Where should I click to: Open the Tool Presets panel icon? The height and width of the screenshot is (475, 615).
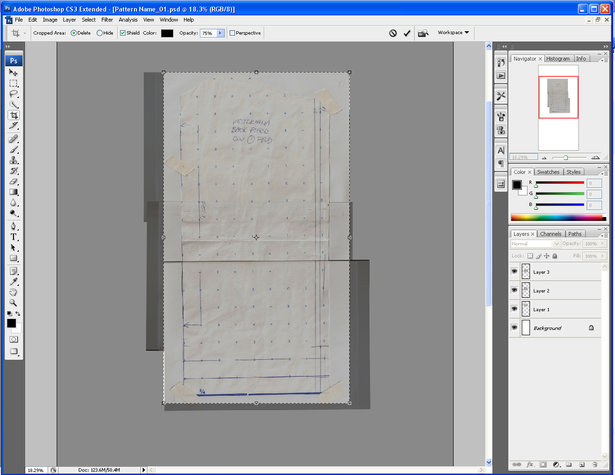(x=501, y=96)
